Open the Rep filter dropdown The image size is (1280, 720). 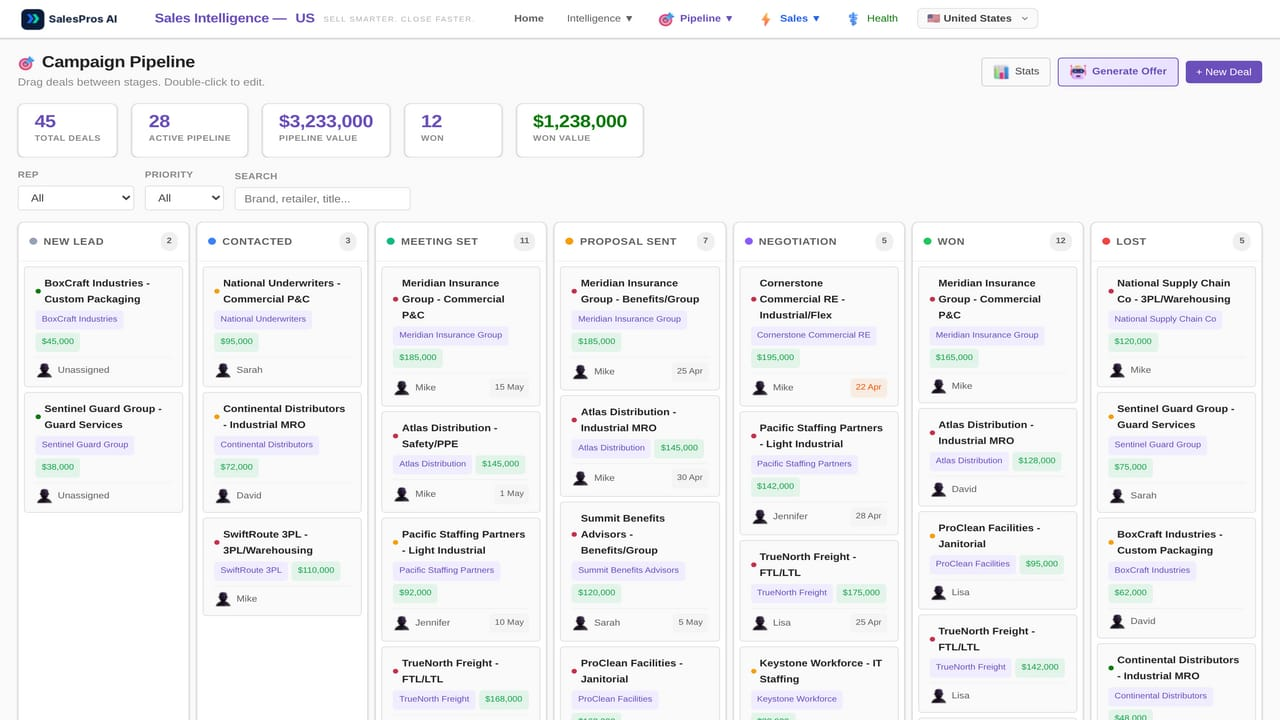click(x=76, y=198)
